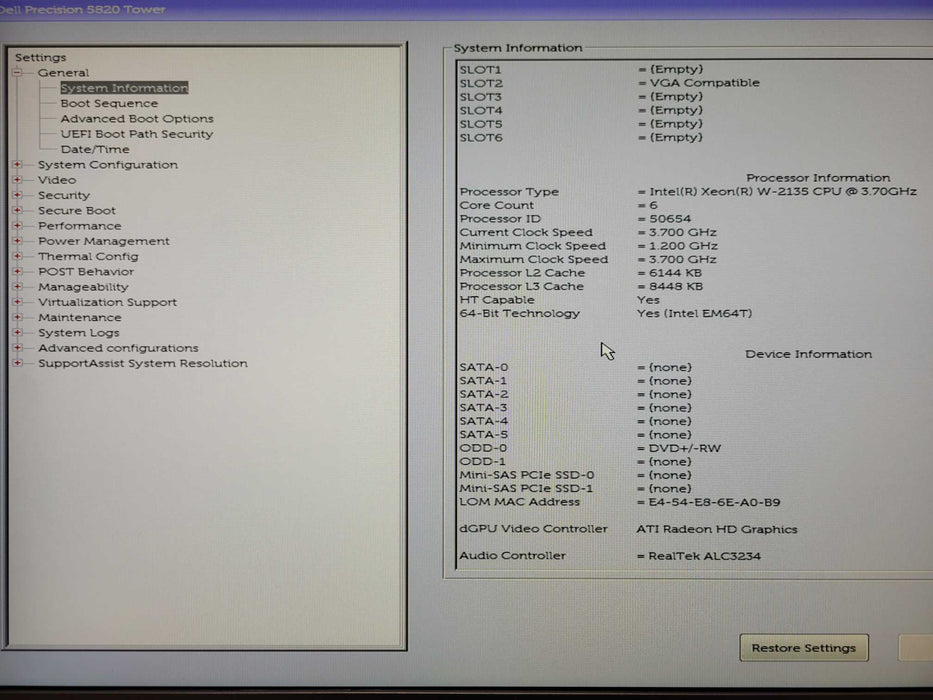933x700 pixels.
Task: Expand the Power Management plus icon
Action: point(17,241)
